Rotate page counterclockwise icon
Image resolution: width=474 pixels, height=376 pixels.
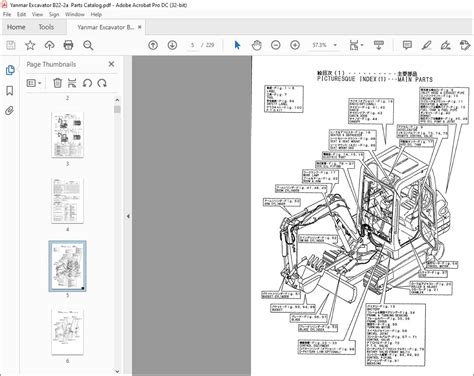87,83
